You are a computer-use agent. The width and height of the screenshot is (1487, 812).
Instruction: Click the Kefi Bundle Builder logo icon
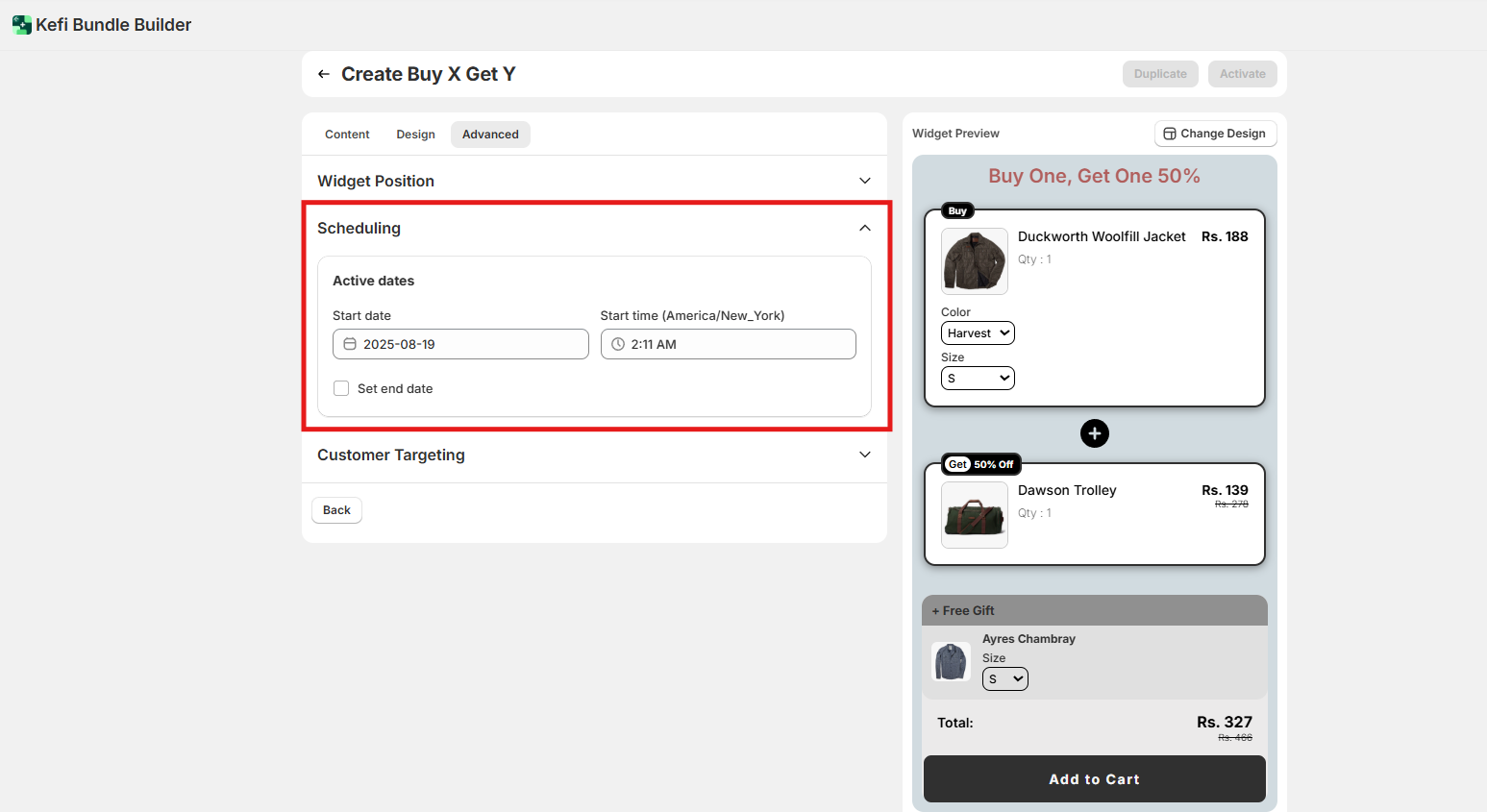(x=21, y=25)
